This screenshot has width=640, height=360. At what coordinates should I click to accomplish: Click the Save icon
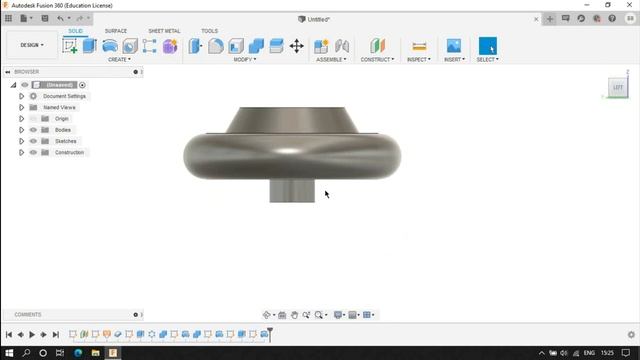pos(45,18)
